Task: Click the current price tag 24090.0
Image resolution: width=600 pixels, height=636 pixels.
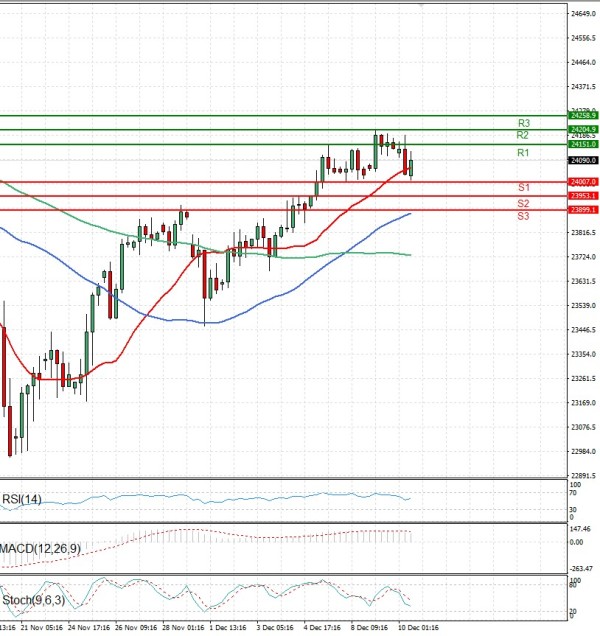Action: (582, 160)
